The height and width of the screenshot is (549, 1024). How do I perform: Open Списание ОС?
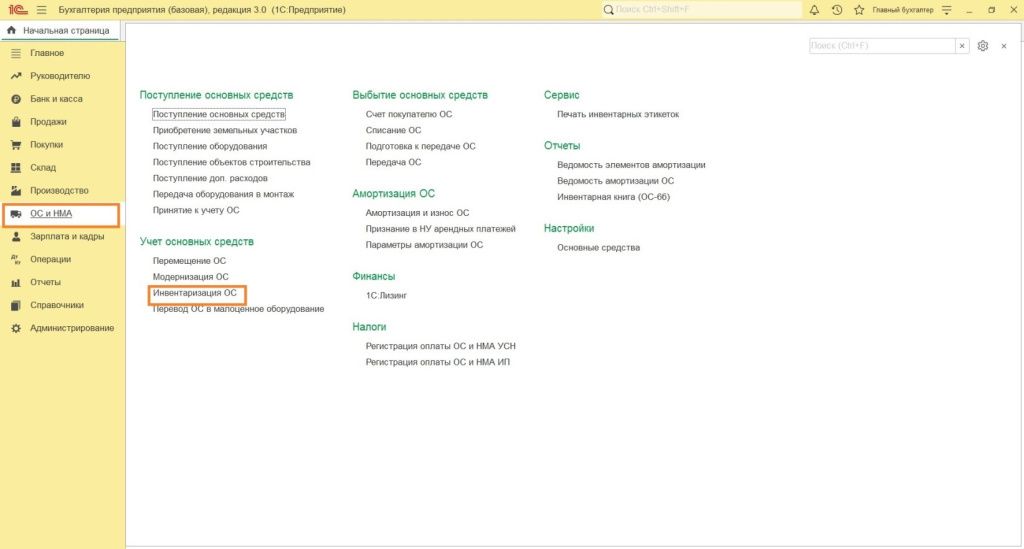coord(393,130)
